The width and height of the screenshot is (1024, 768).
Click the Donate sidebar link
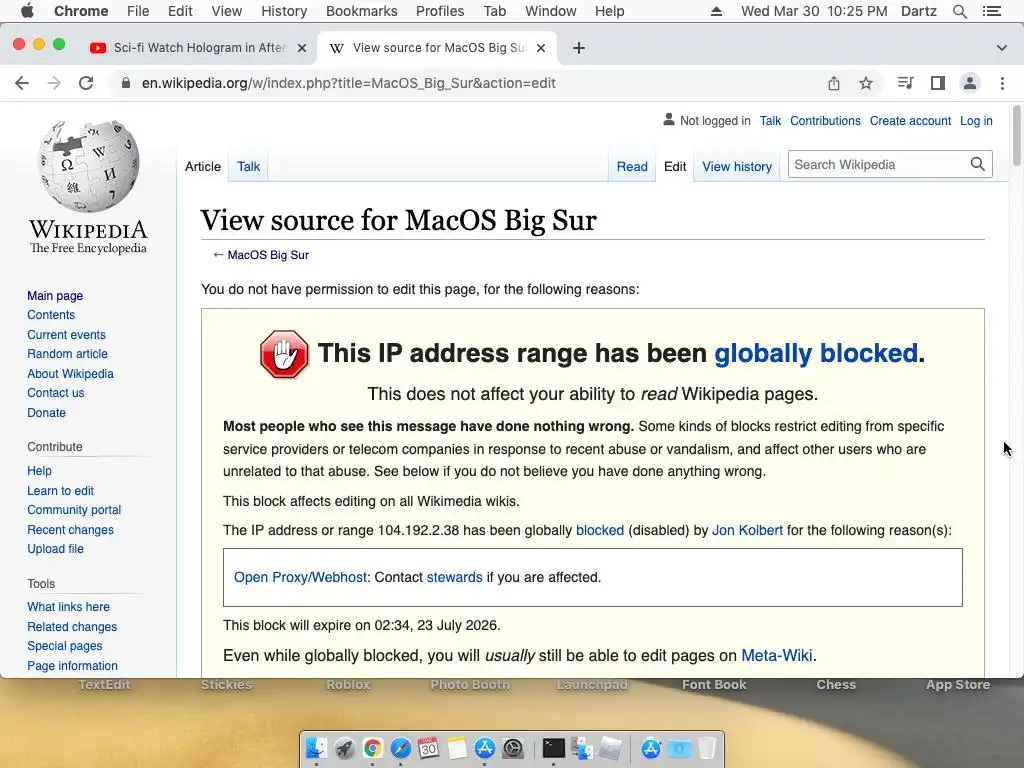(x=46, y=413)
